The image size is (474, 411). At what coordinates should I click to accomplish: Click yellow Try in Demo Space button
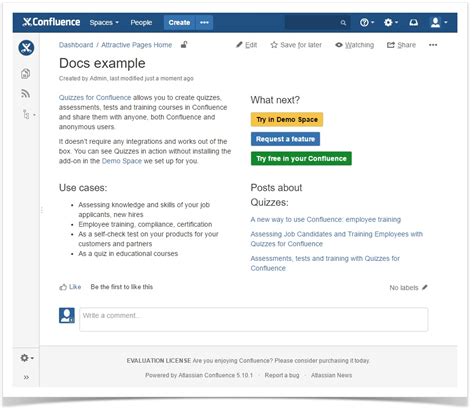pos(287,119)
